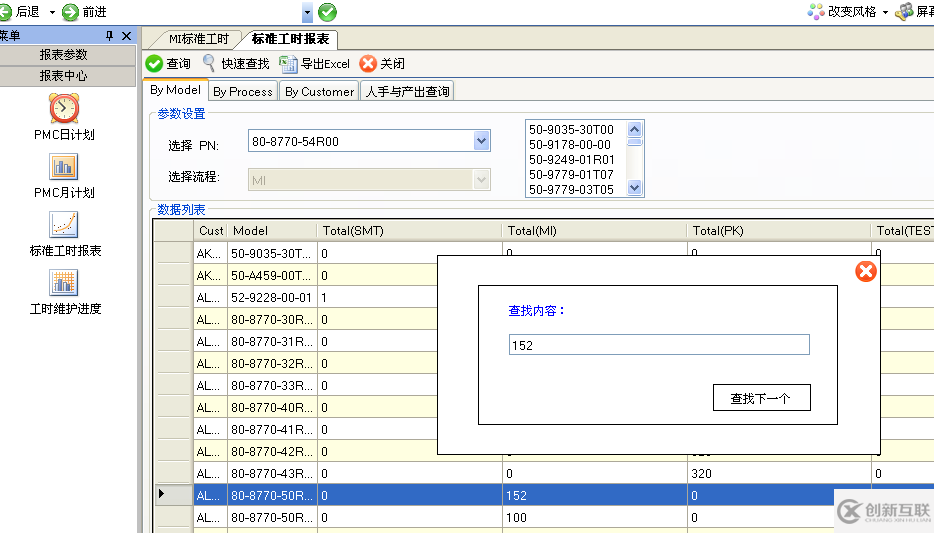The width and height of the screenshot is (934, 533).
Task: Switch to the 标准工时报表 tab
Action: (x=290, y=39)
